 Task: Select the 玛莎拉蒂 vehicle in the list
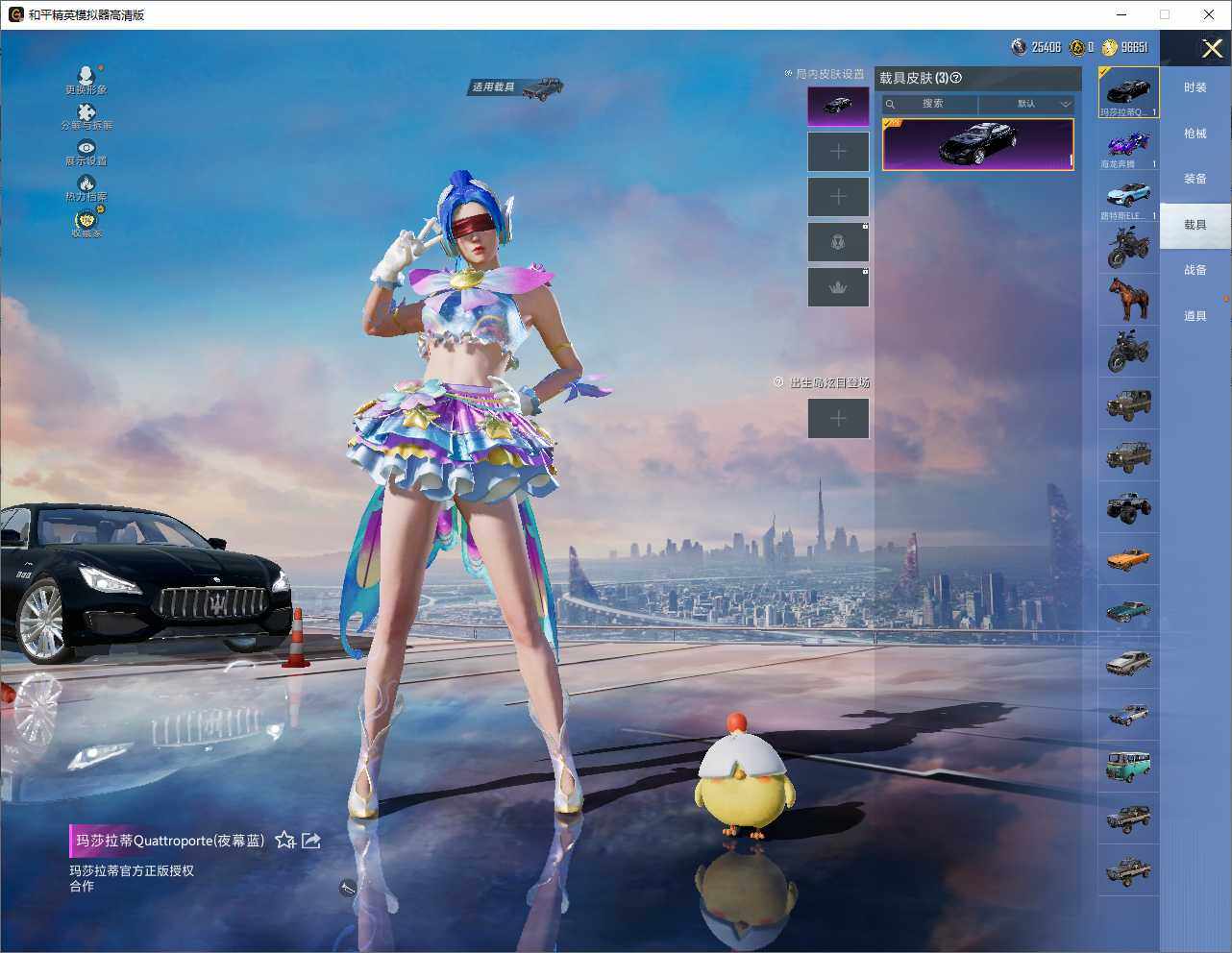tap(1128, 92)
